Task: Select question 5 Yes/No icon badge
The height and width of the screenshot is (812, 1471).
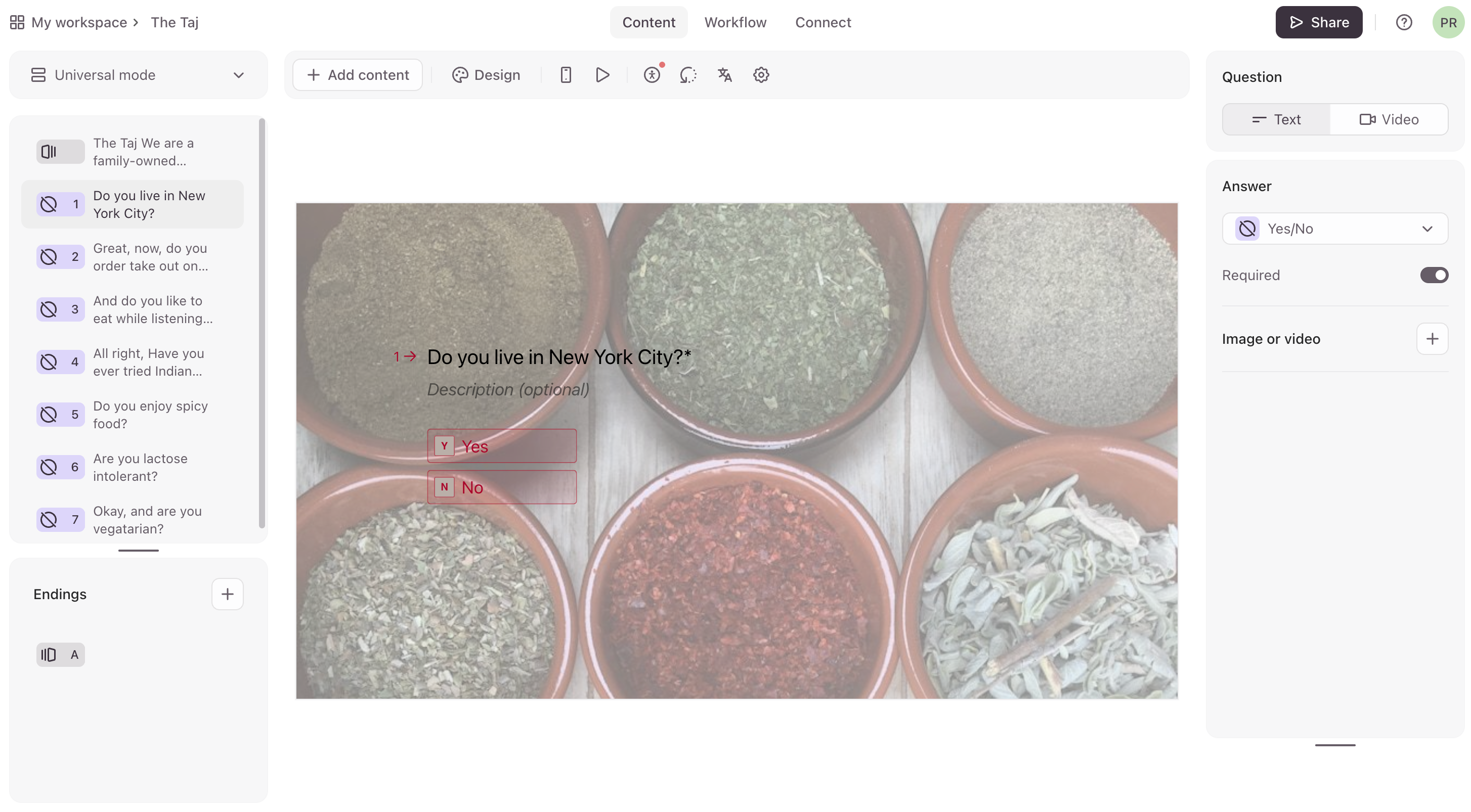Action: click(61, 414)
